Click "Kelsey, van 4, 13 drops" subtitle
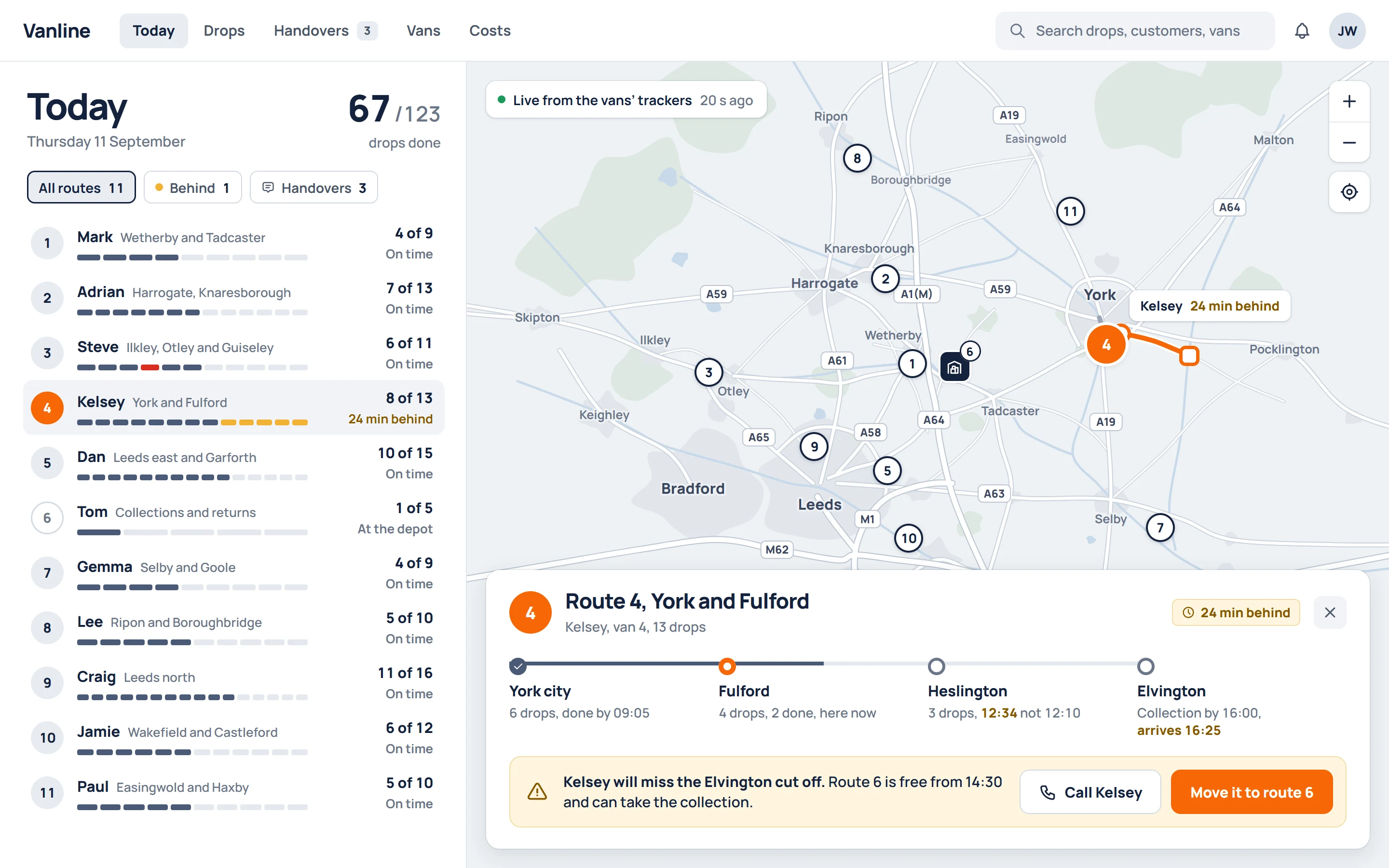Image resolution: width=1389 pixels, height=868 pixels. tap(635, 627)
